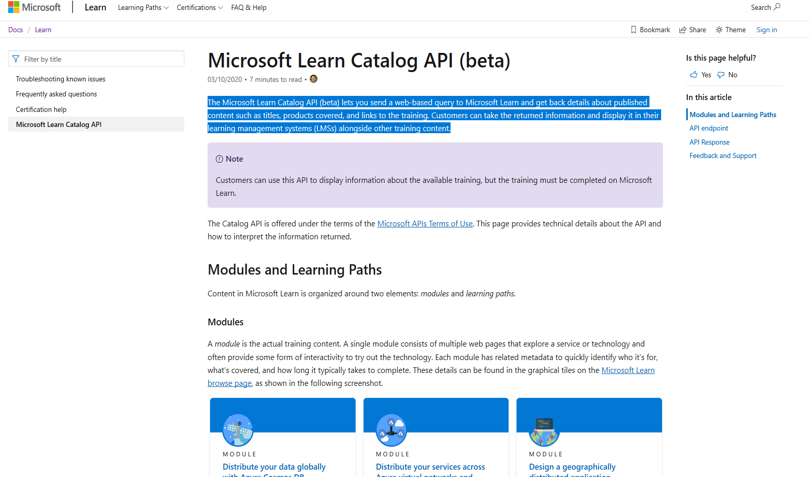Click the 'In this article' heading
Screen dimensions: 810x477
(708, 97)
